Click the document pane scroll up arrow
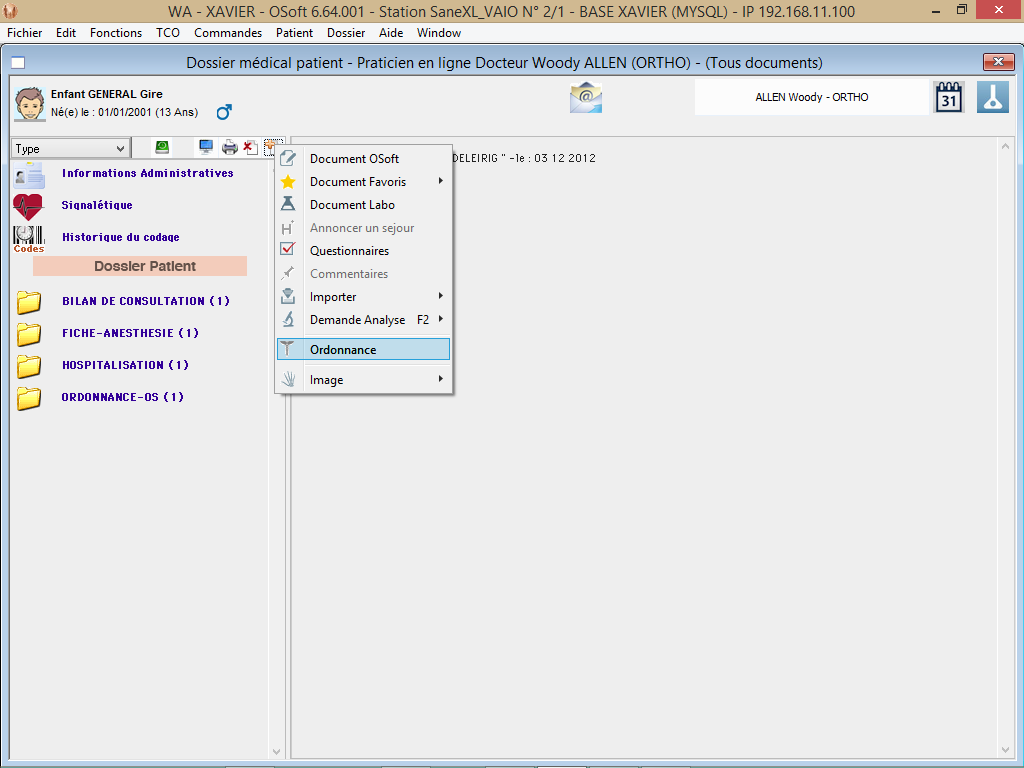Viewport: 1024px width, 768px height. click(1006, 146)
